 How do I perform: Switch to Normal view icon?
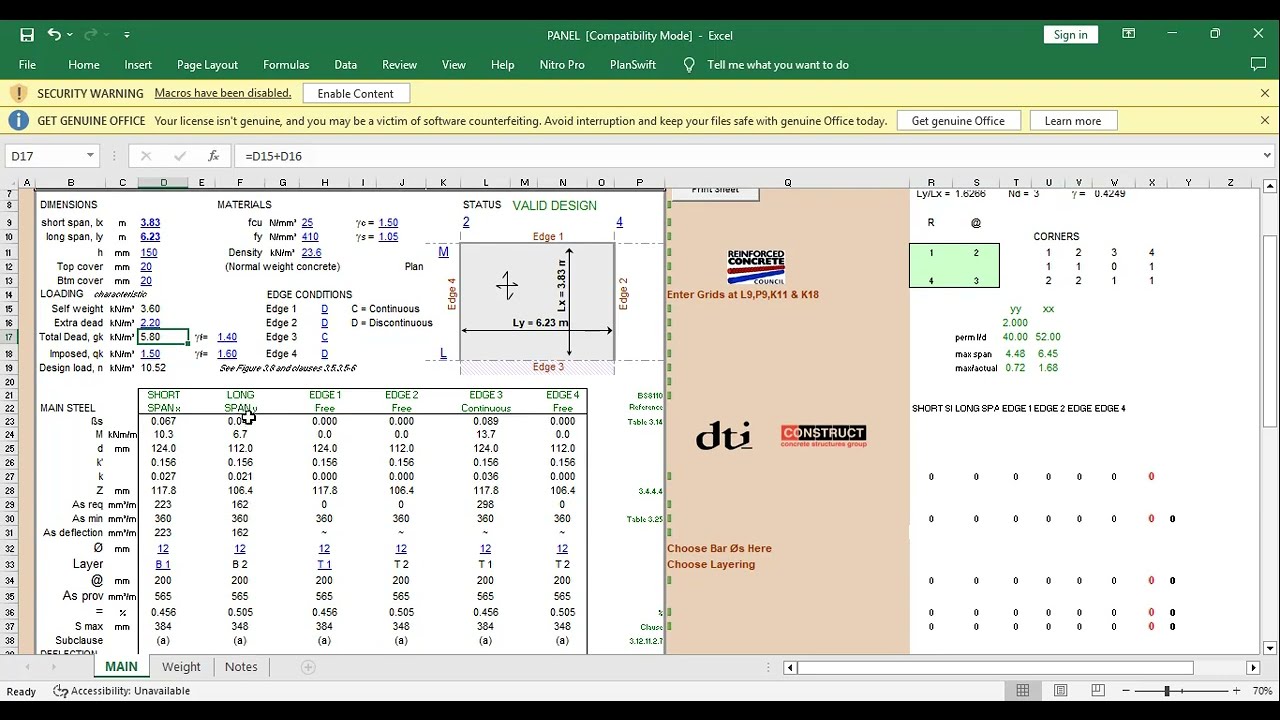(x=1023, y=691)
